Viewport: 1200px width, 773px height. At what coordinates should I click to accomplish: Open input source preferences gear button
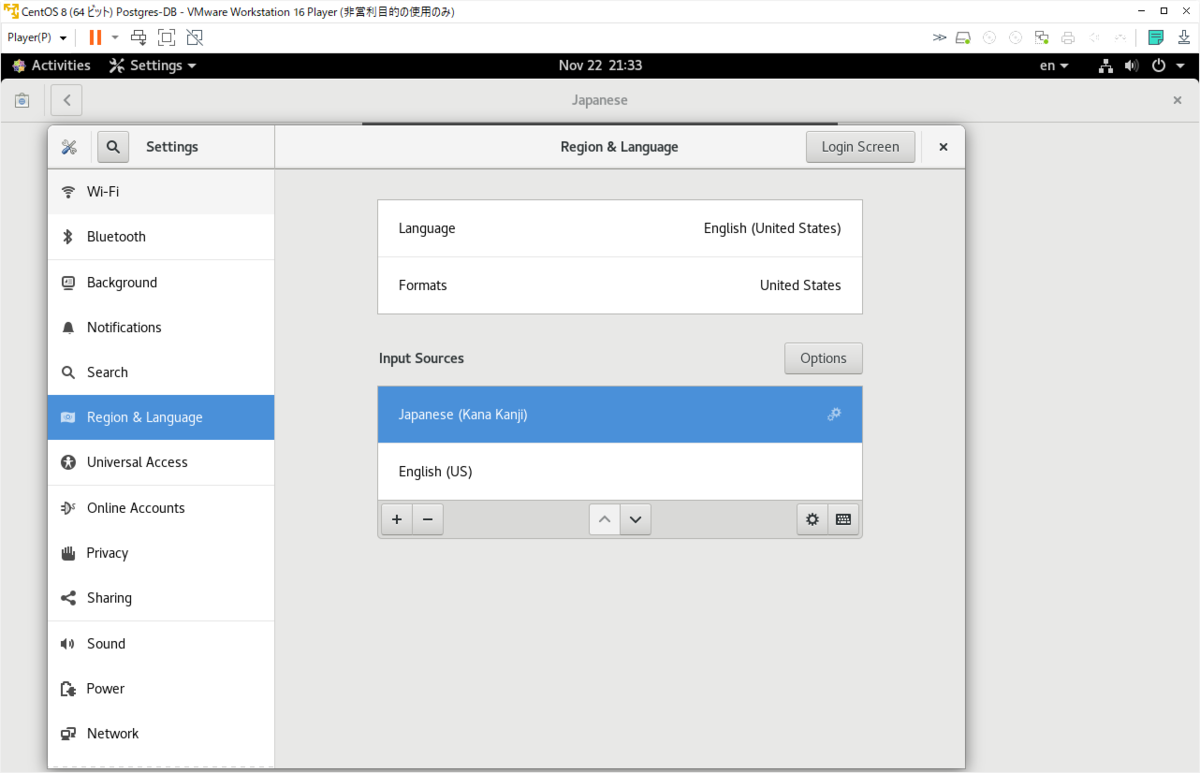[812, 519]
